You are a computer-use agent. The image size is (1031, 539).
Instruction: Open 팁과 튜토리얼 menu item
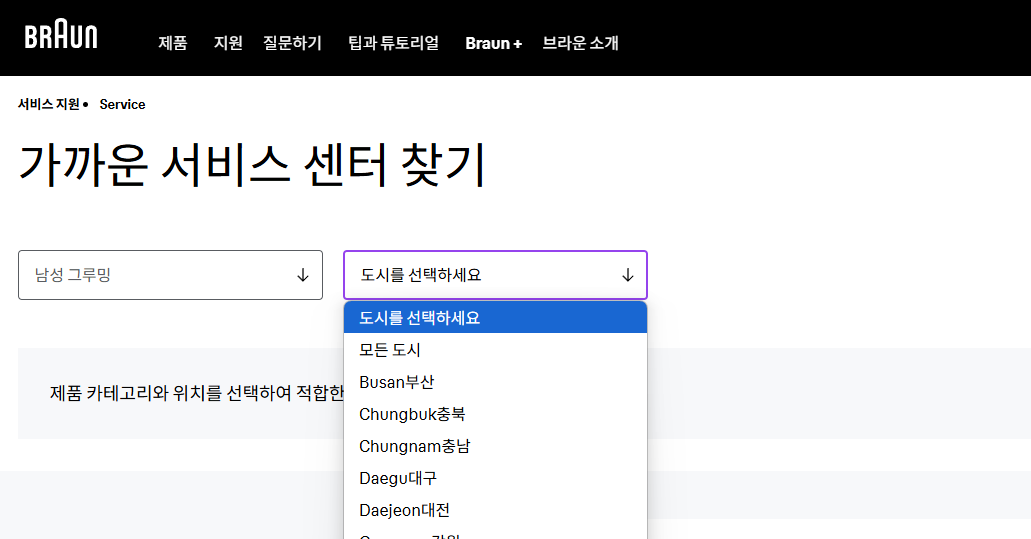point(393,43)
